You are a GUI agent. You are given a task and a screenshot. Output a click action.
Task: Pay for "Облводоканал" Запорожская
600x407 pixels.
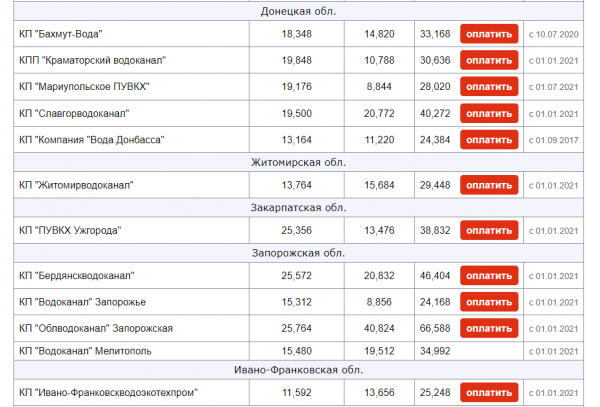click(x=489, y=328)
